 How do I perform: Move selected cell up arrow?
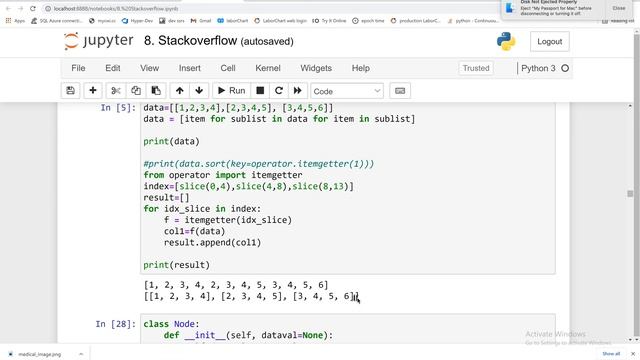coord(180,91)
